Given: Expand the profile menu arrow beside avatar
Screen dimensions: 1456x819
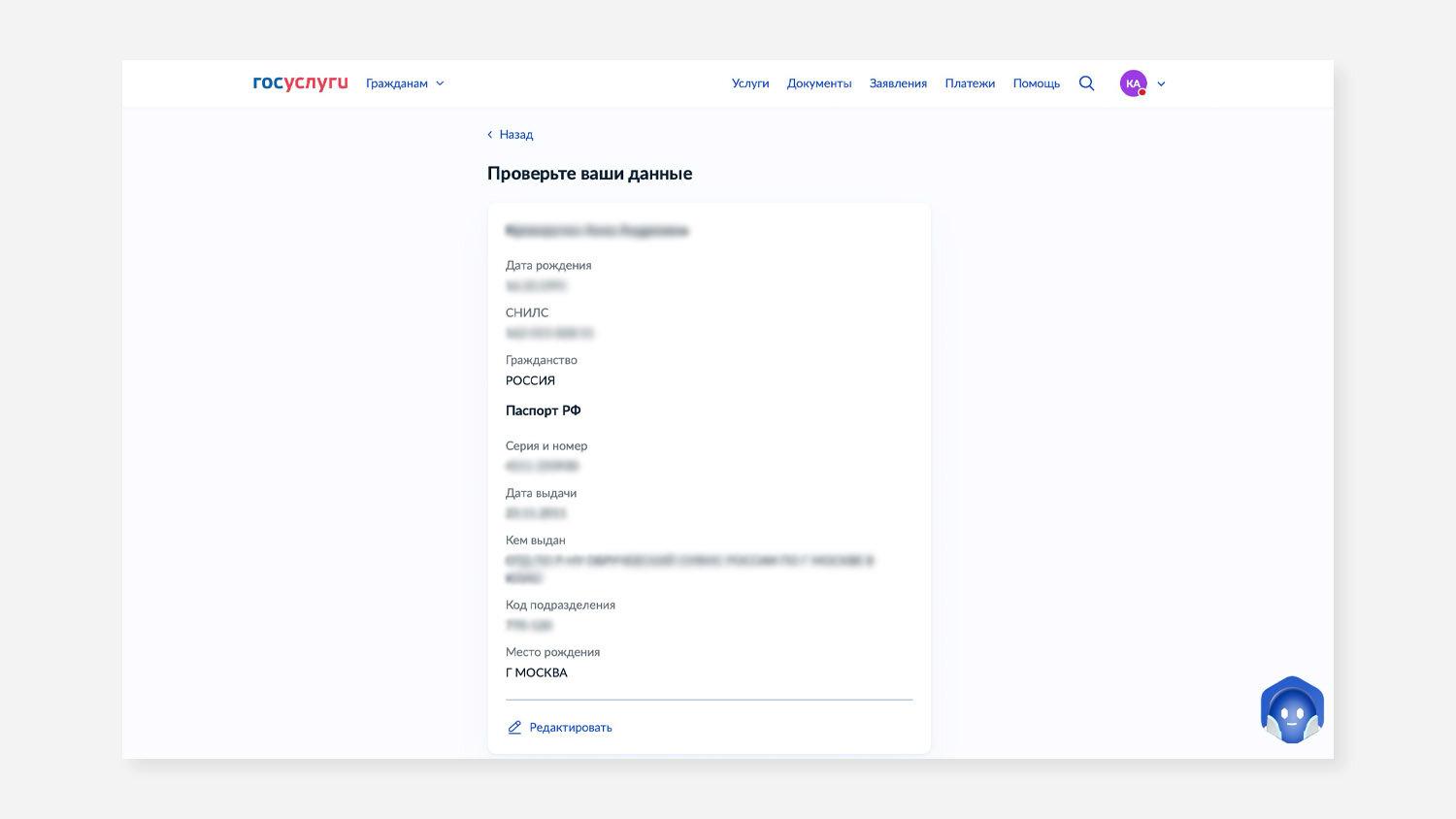Looking at the screenshot, I should coord(1161,83).
